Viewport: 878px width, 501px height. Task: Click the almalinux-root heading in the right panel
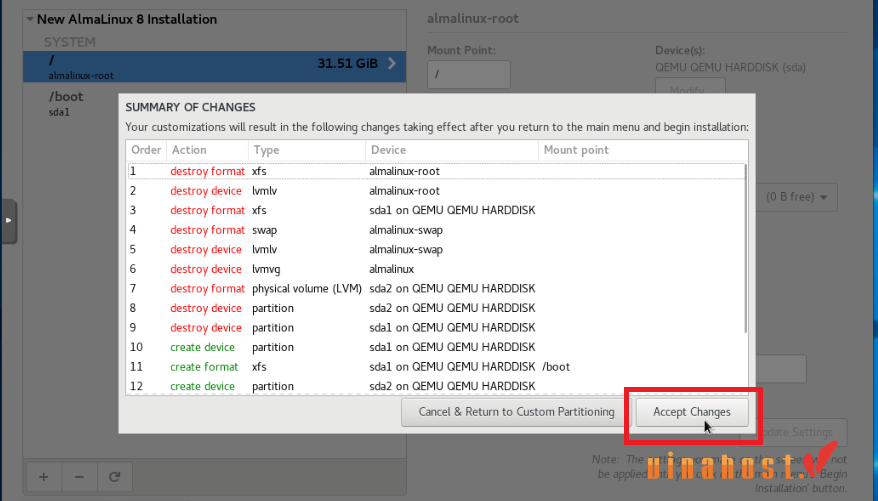click(x=473, y=18)
